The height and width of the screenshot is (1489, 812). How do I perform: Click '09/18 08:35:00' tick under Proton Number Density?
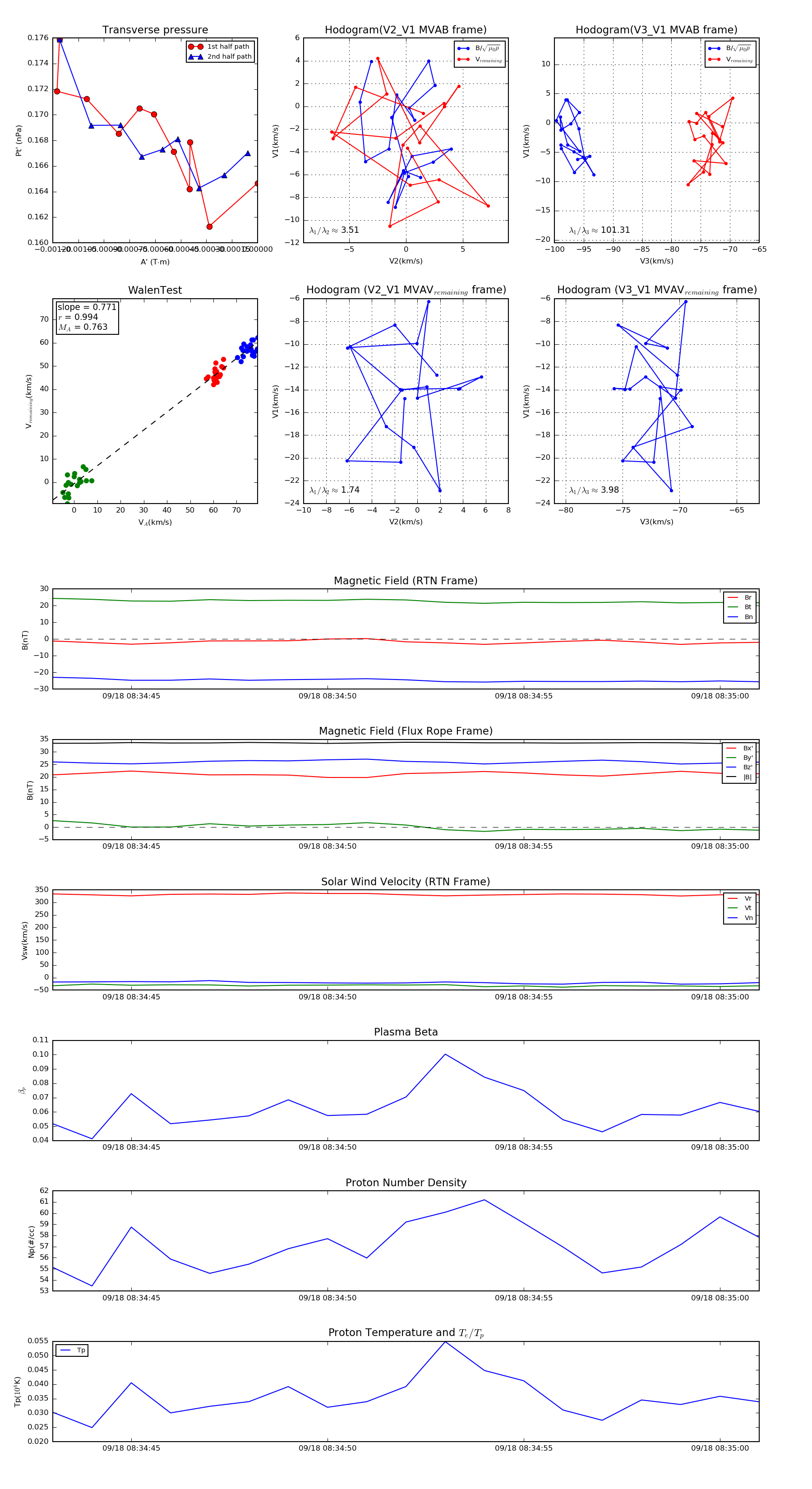[720, 1298]
